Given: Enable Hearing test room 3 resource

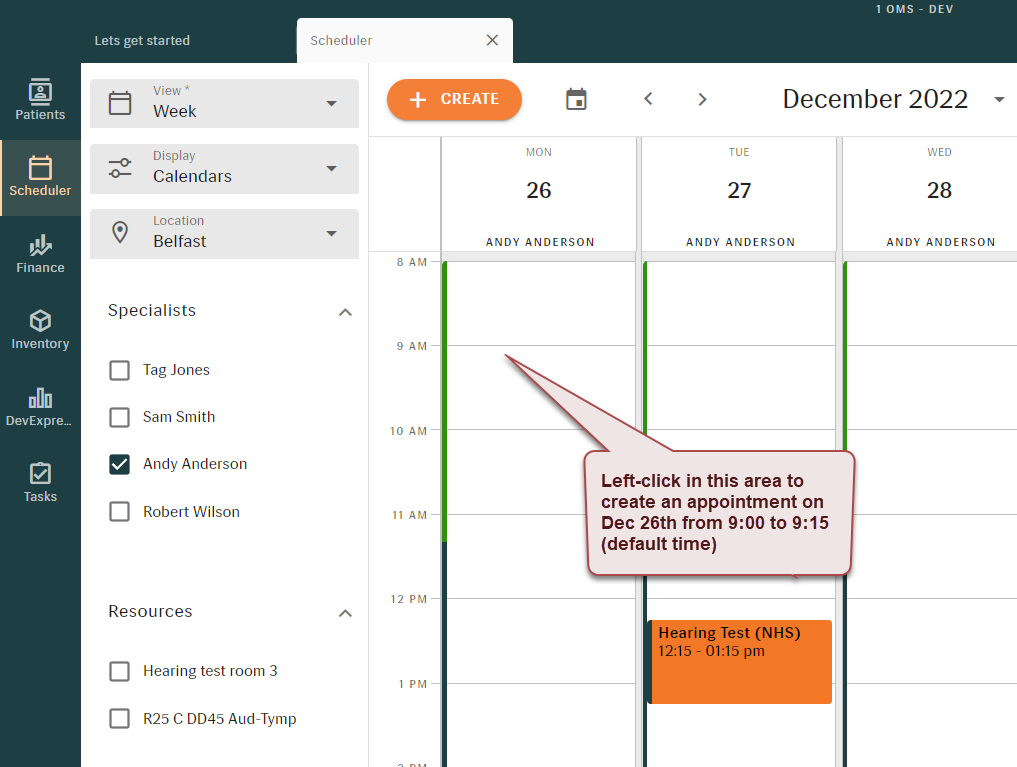Looking at the screenshot, I should [120, 671].
